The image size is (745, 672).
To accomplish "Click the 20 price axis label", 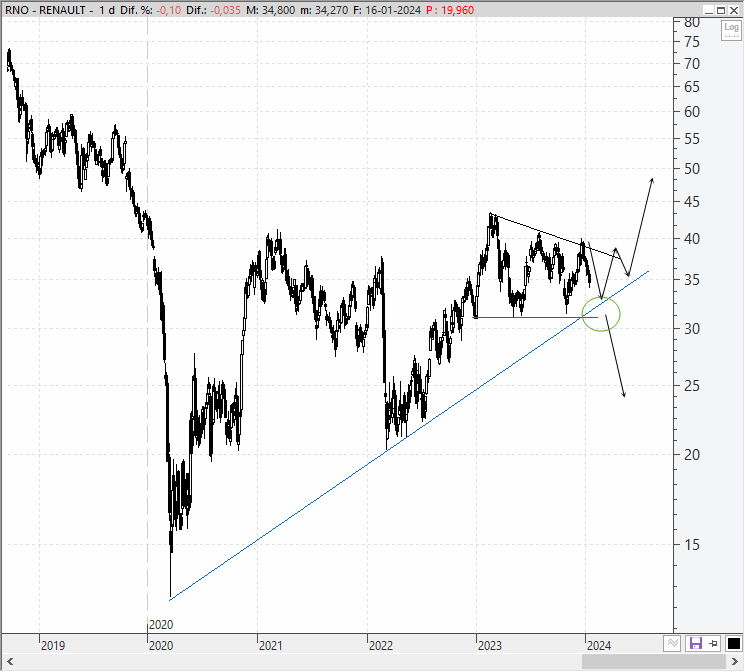I will 692,455.
